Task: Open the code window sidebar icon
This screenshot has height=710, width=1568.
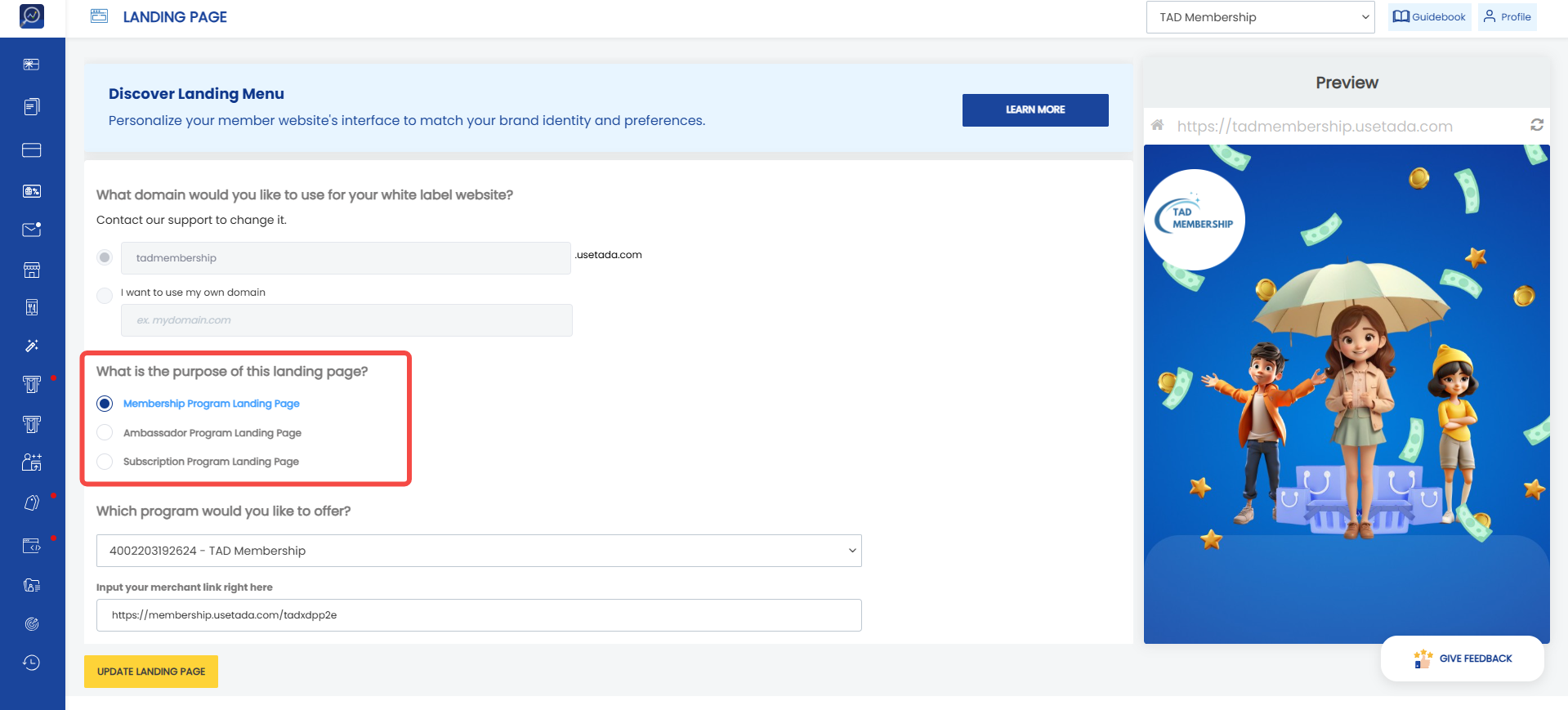Action: tap(32, 545)
